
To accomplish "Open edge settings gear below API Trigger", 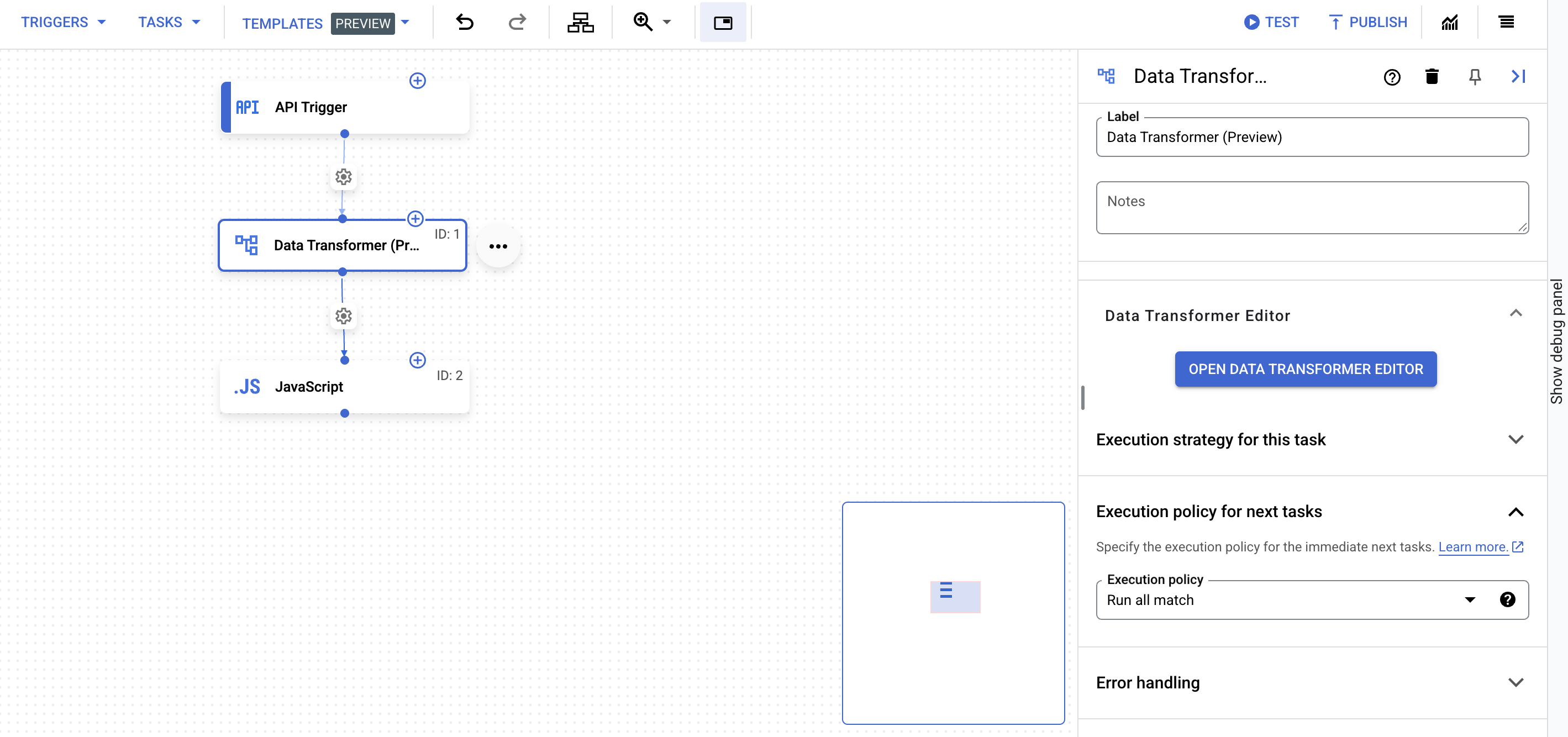I will (x=343, y=176).
